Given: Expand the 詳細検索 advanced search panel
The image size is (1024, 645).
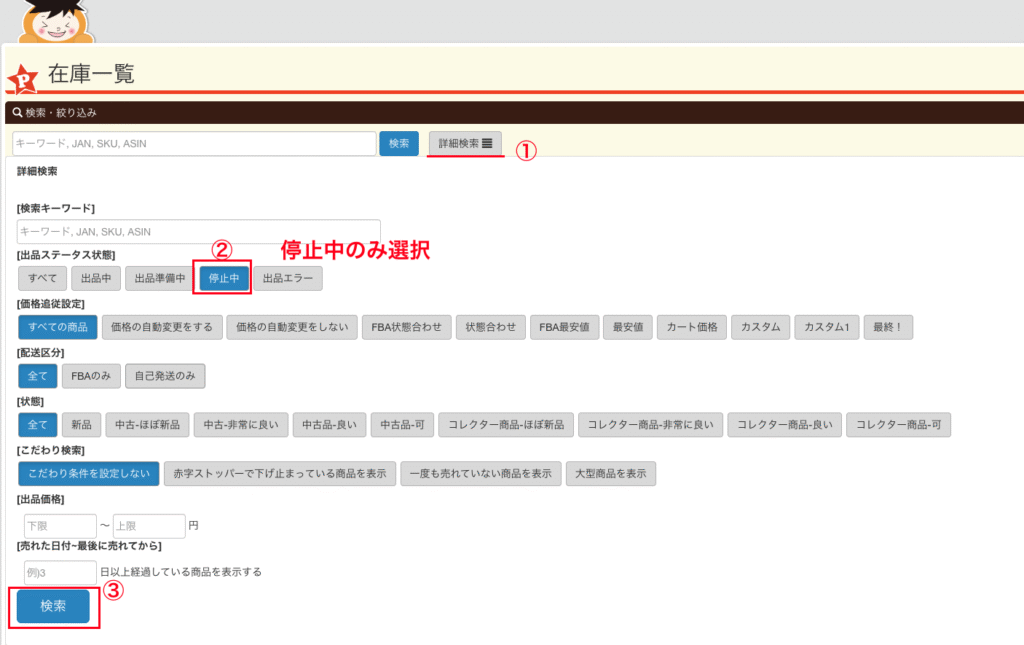Looking at the screenshot, I should coord(465,144).
